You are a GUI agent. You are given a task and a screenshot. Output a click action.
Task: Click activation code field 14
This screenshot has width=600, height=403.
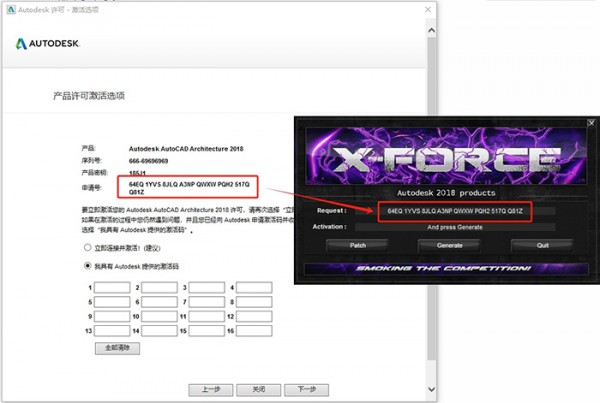point(159,331)
